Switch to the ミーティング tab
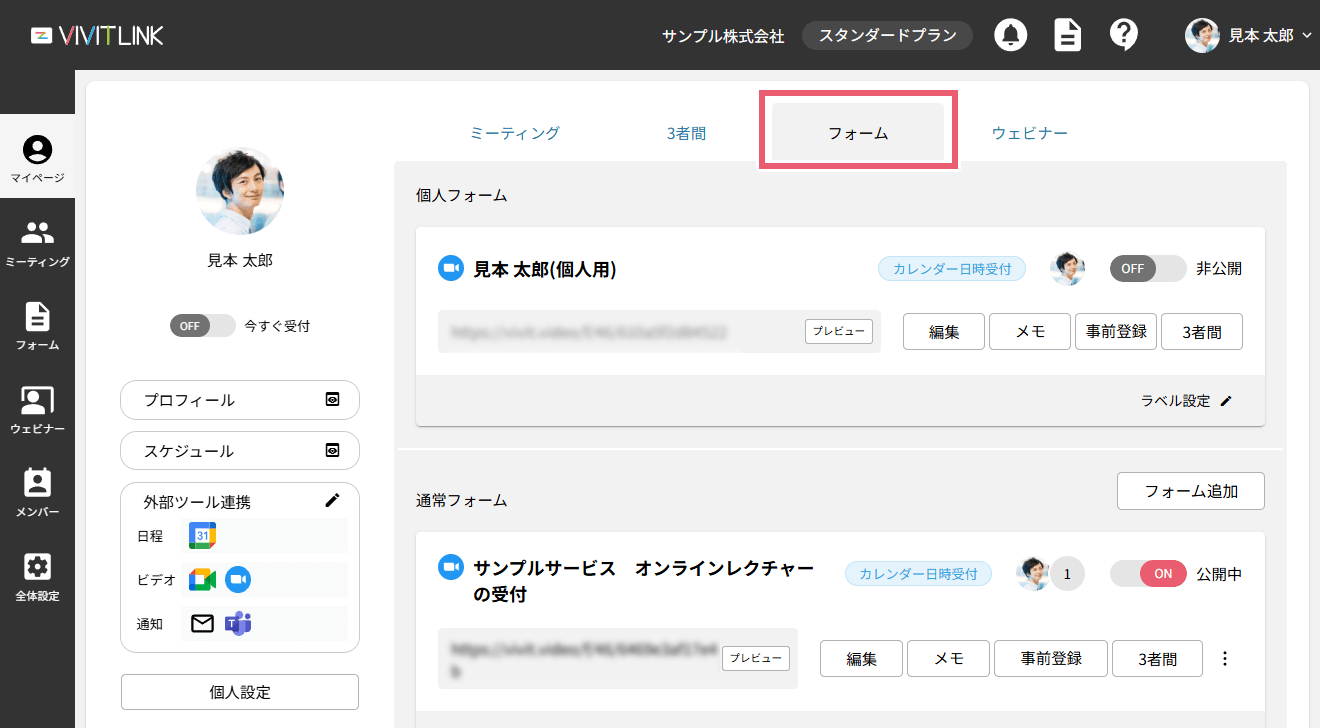The height and width of the screenshot is (728, 1320). [514, 133]
